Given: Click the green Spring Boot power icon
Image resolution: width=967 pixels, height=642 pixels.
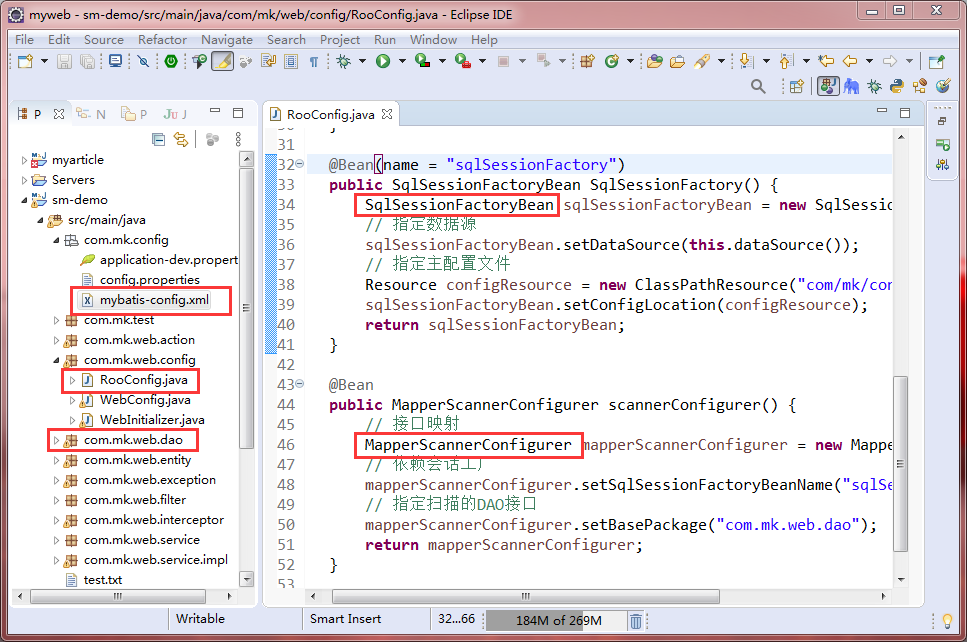Looking at the screenshot, I should pyautogui.click(x=171, y=61).
